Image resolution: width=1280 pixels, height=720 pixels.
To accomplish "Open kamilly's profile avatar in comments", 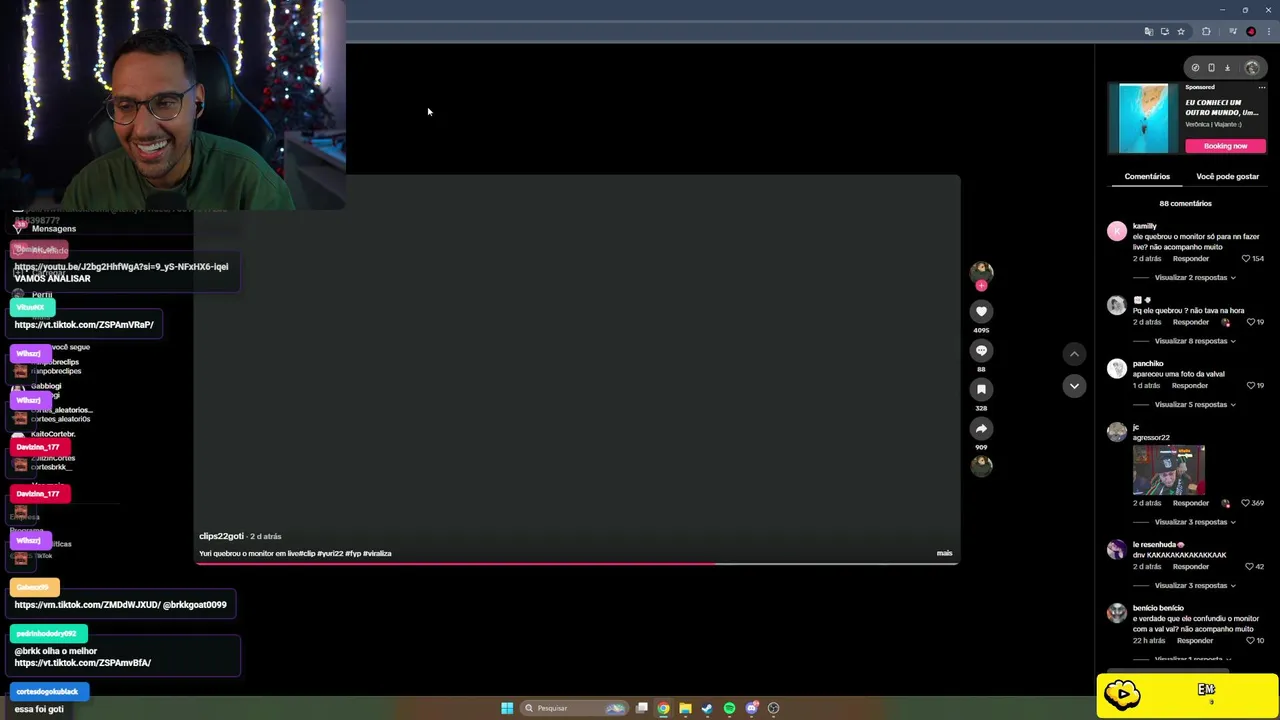I will [x=1117, y=231].
